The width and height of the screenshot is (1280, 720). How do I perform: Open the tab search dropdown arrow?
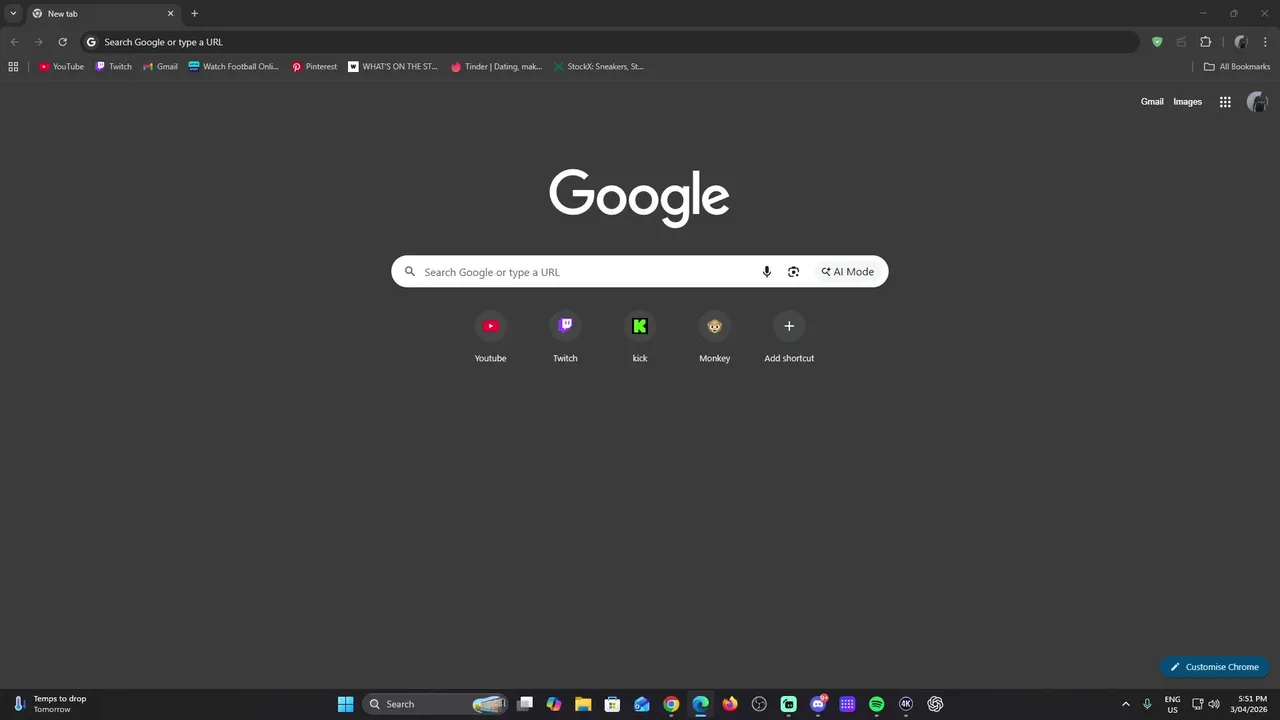click(13, 13)
